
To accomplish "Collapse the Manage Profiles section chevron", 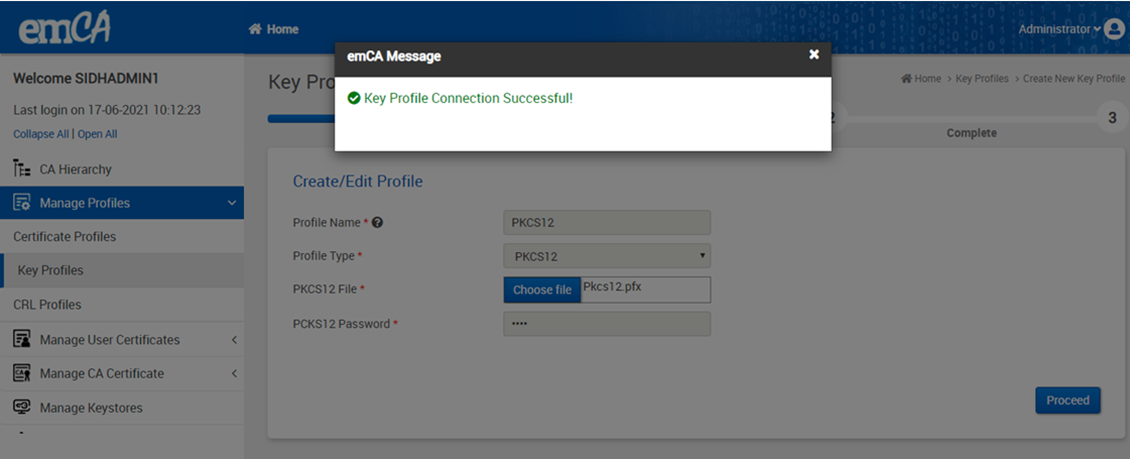I will [232, 203].
